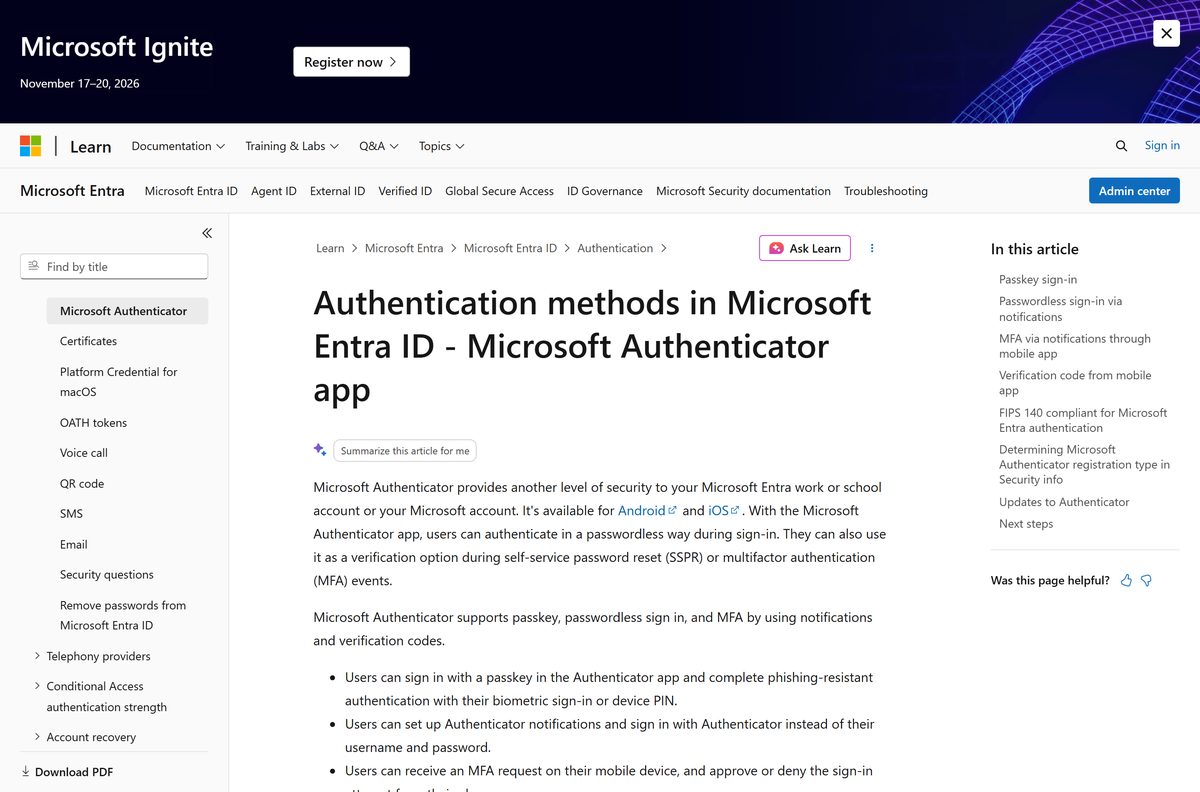Collapse the table of contents sidebar
The image size is (1200, 792).
tap(207, 233)
